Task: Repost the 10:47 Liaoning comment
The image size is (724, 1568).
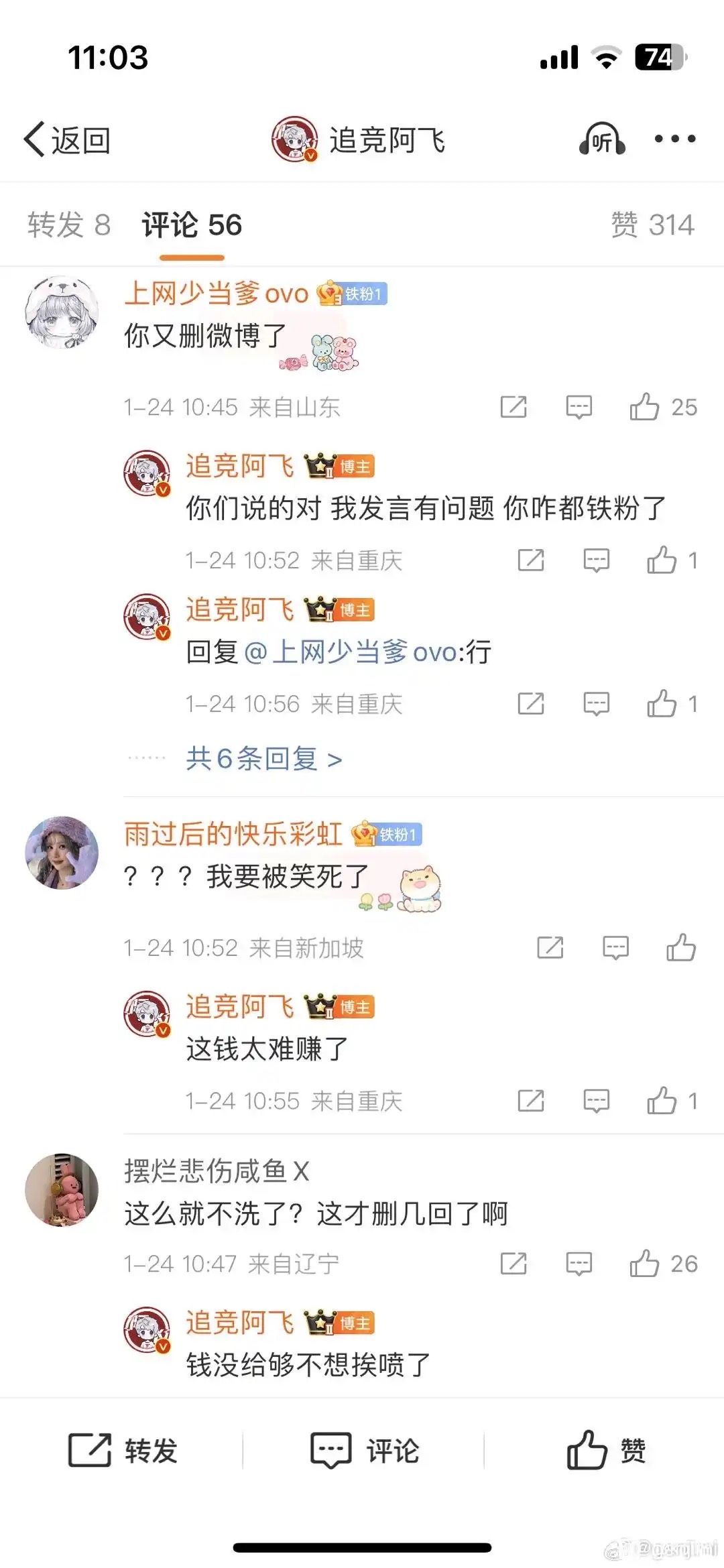Action: (x=514, y=1264)
